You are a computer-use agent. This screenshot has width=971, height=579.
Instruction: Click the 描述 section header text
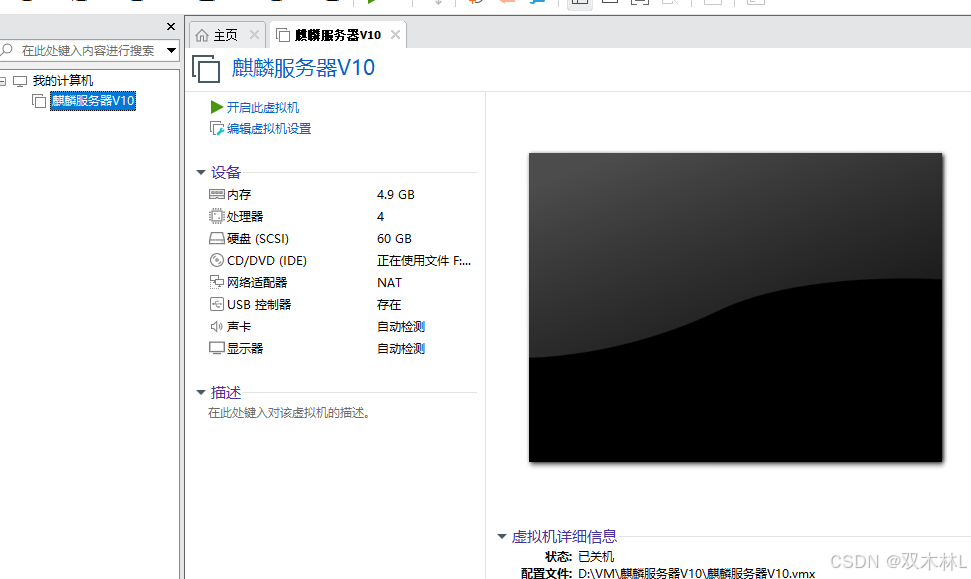tap(225, 392)
